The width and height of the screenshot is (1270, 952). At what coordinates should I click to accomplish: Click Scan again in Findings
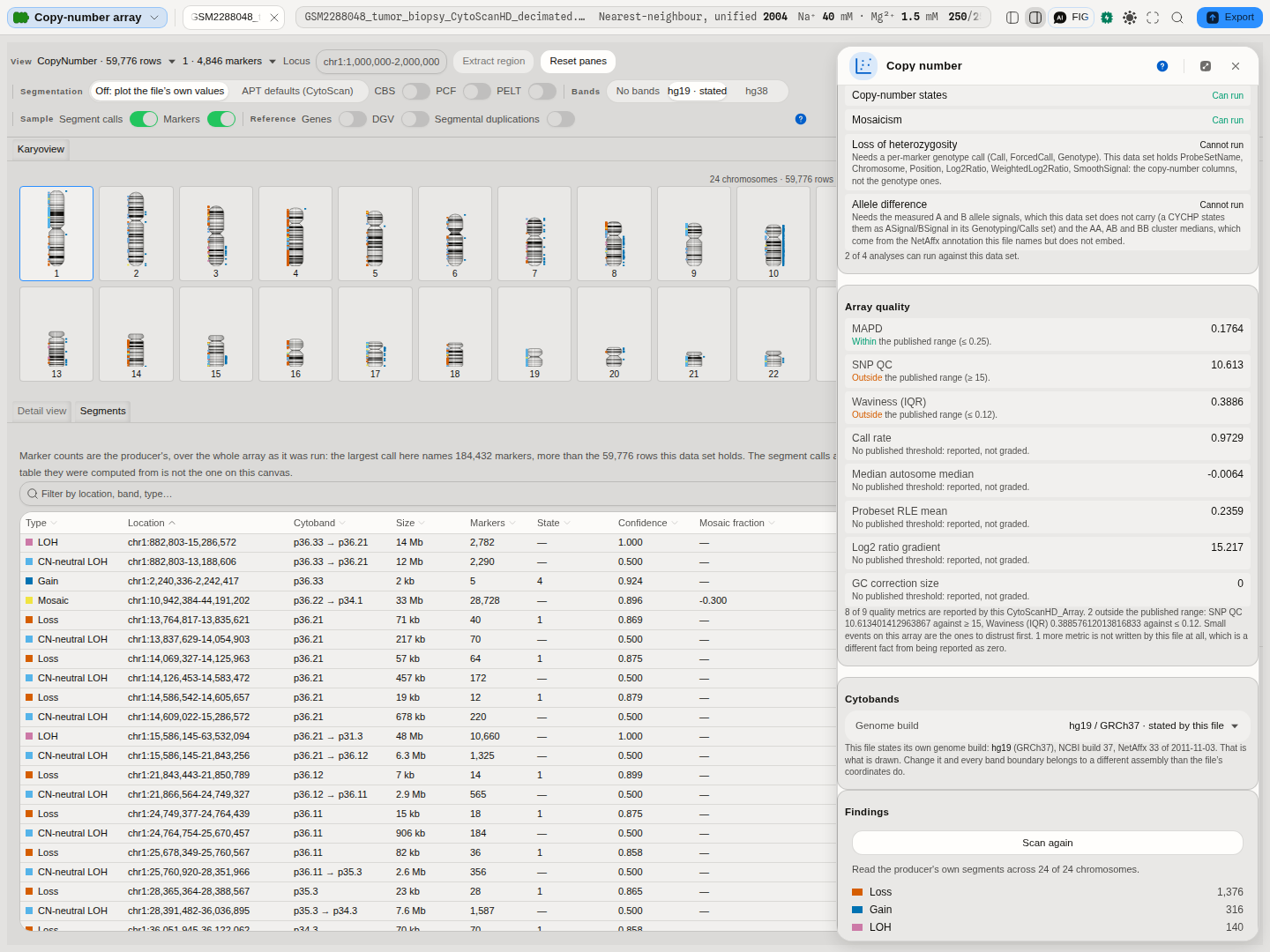coord(1048,843)
